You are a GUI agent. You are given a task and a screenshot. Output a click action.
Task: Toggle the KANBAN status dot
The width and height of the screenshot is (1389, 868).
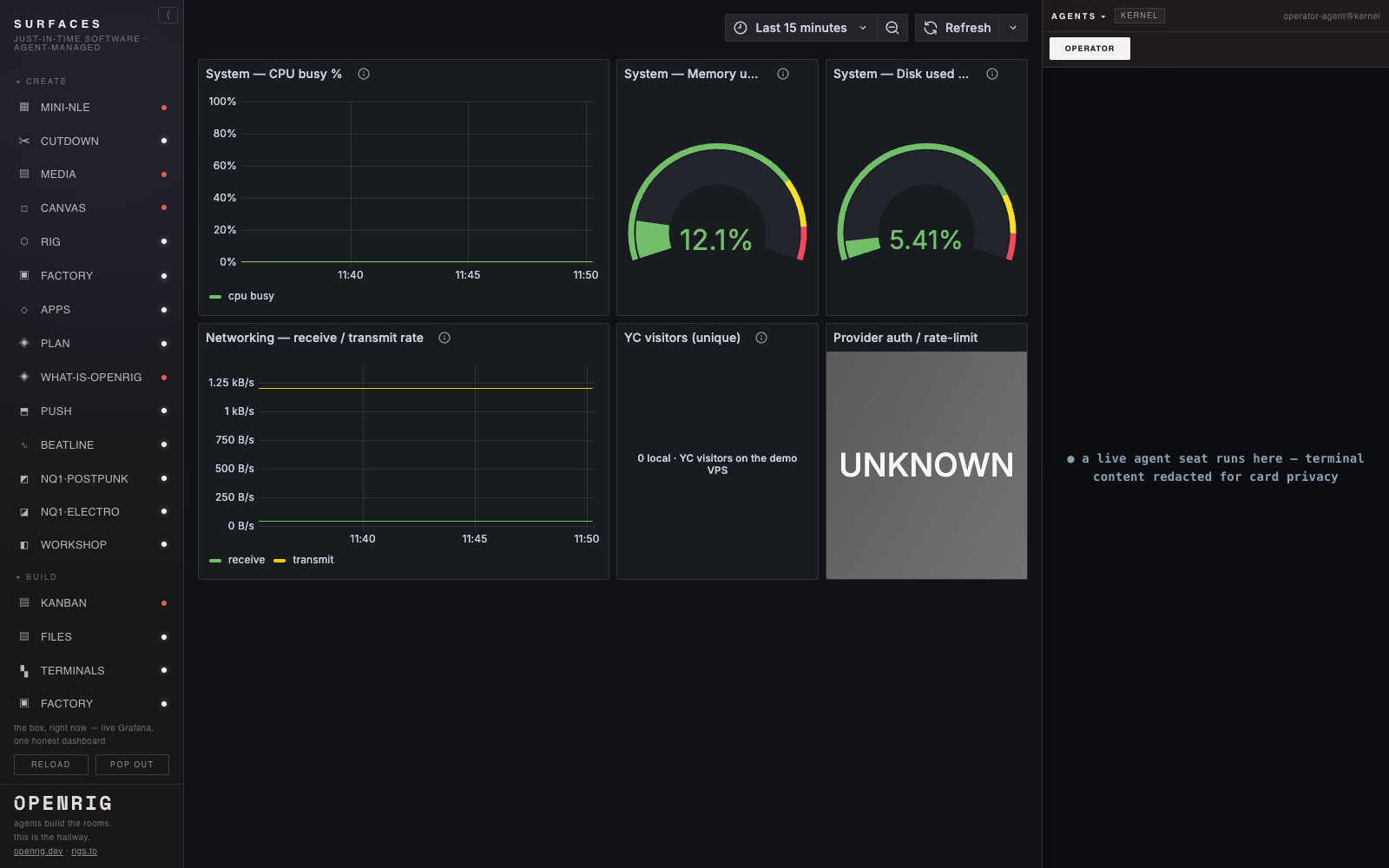(x=164, y=603)
